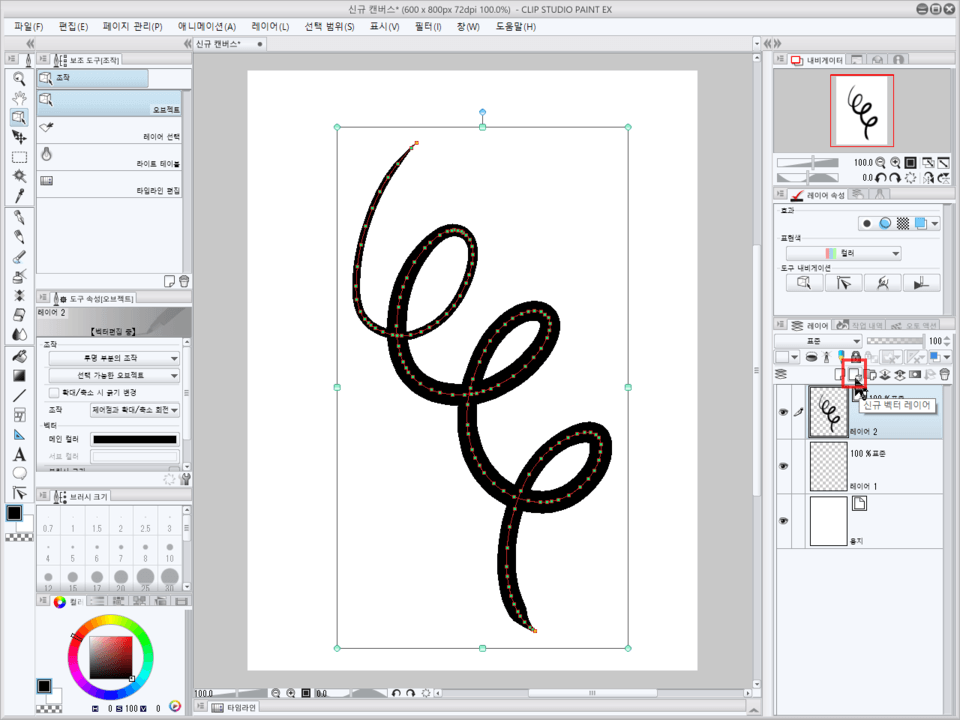
Task: Select the Eraser tool
Action: pyautogui.click(x=19, y=315)
